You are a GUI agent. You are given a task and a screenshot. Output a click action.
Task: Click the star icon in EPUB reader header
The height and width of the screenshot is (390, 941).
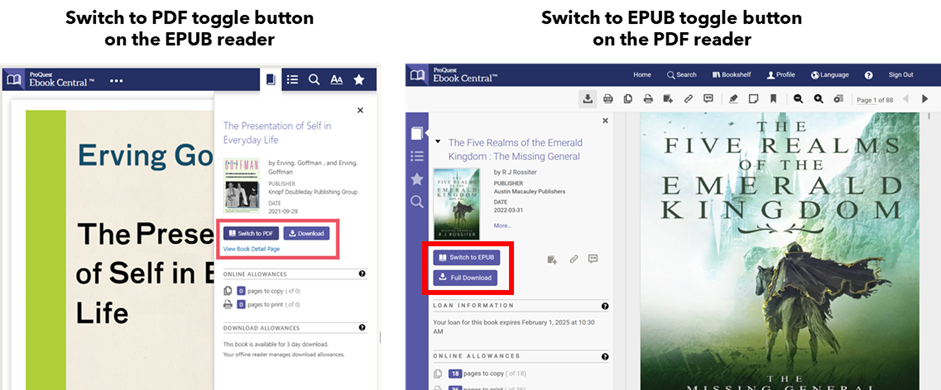coord(359,80)
